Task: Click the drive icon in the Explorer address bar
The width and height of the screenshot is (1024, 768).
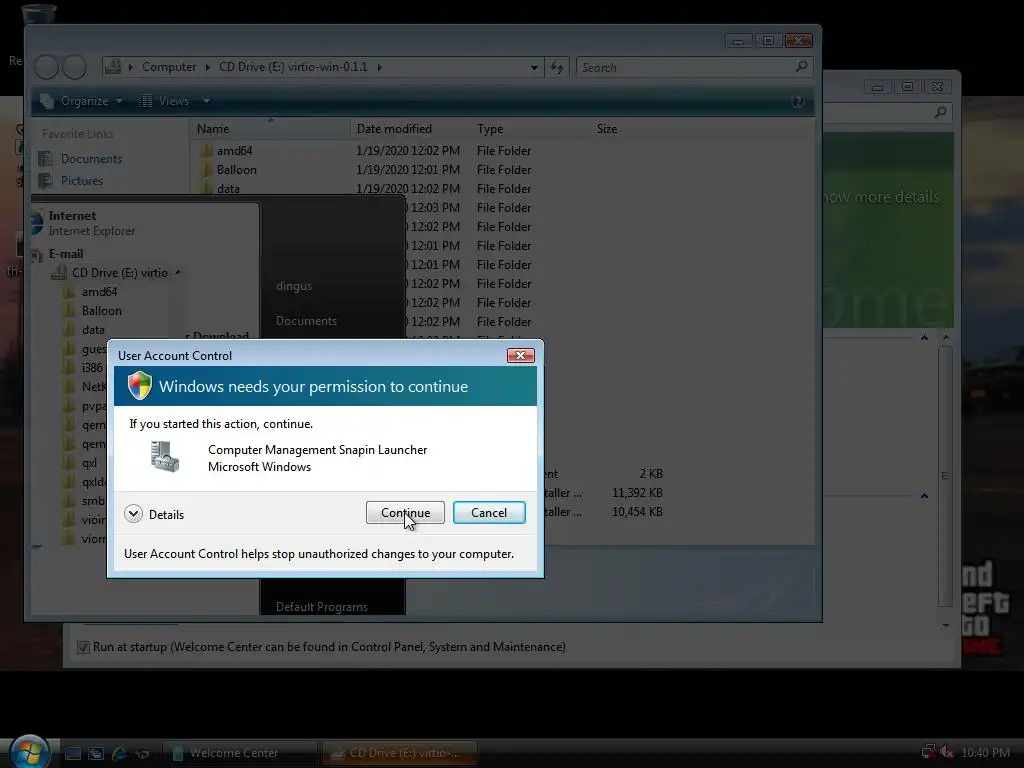Action: tap(112, 67)
